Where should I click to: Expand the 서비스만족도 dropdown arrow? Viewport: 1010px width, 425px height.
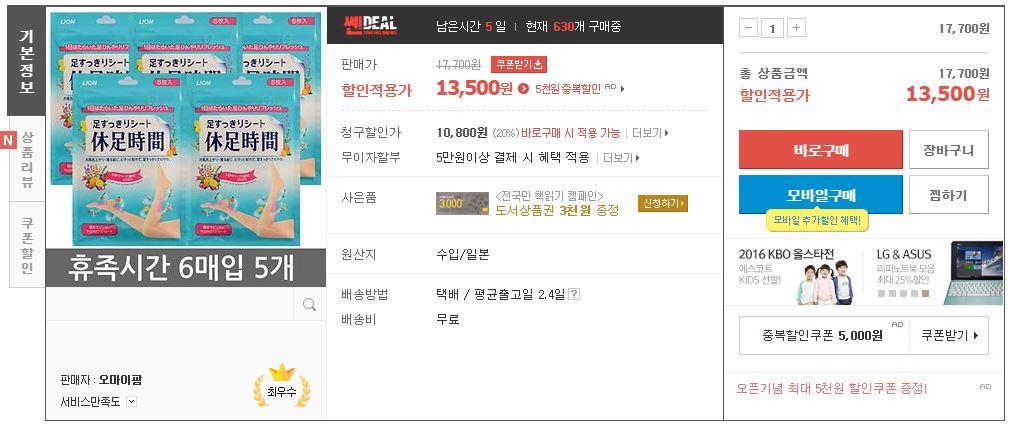pyautogui.click(x=131, y=402)
